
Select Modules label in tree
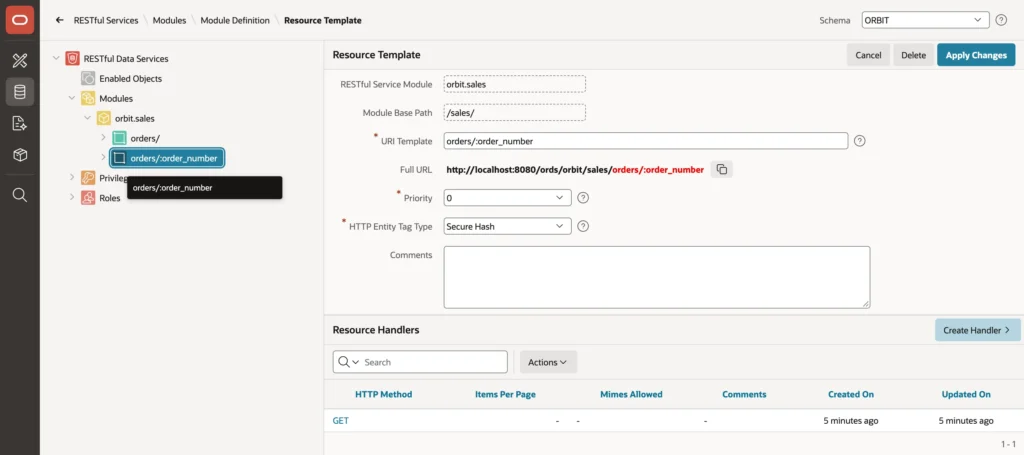coord(116,99)
